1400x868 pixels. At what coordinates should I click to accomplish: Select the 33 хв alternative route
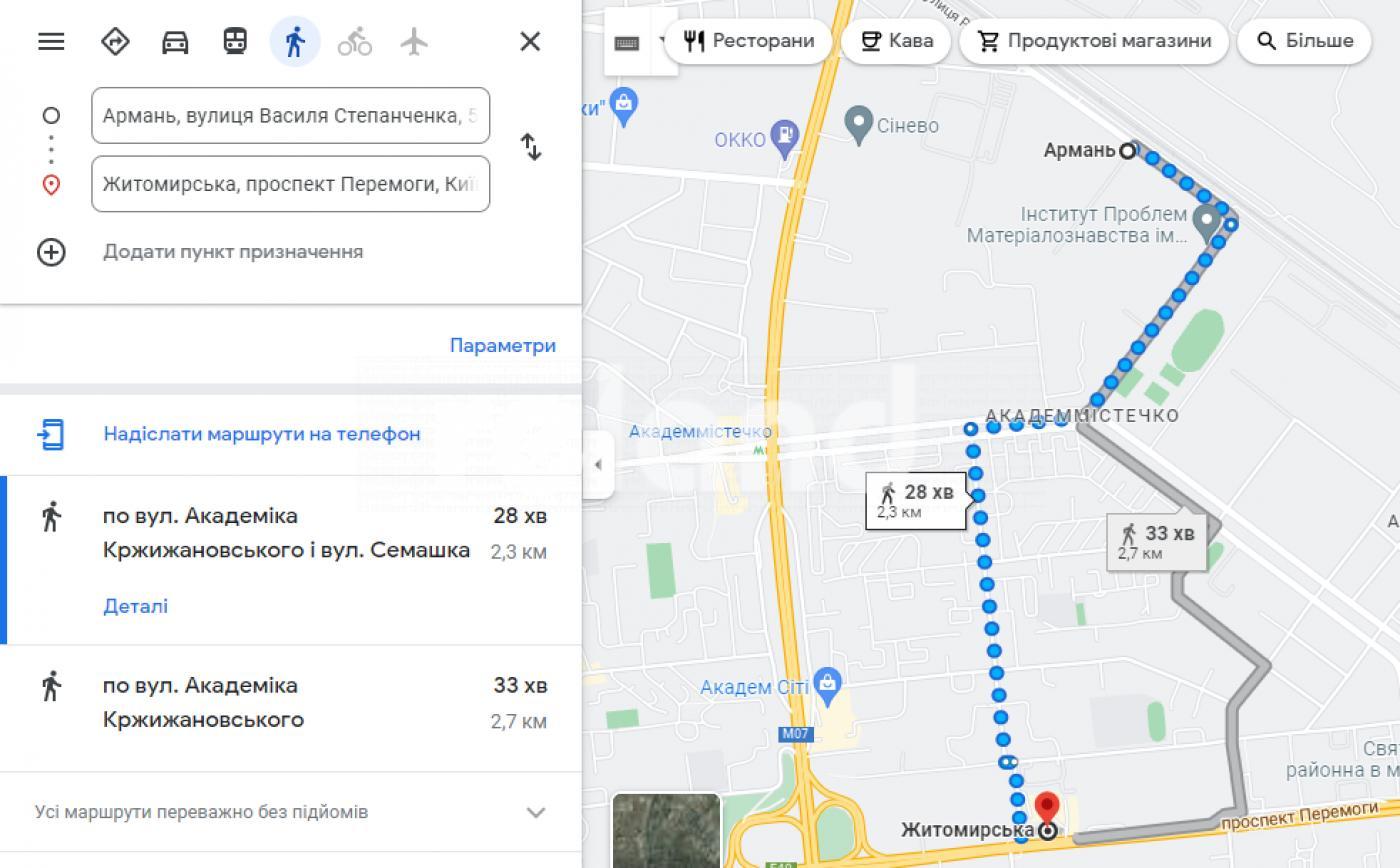click(290, 708)
